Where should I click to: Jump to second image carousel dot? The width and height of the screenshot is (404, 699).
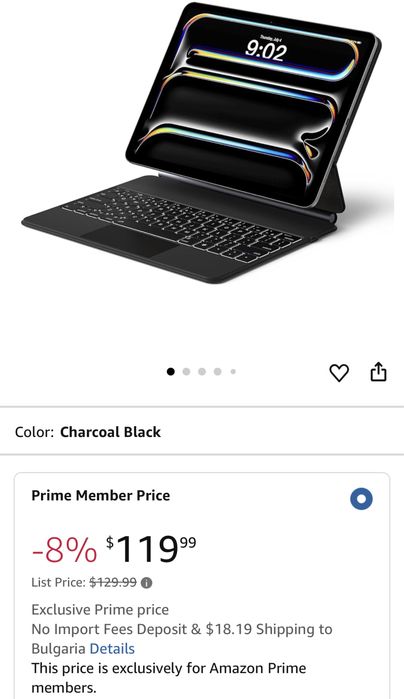186,371
